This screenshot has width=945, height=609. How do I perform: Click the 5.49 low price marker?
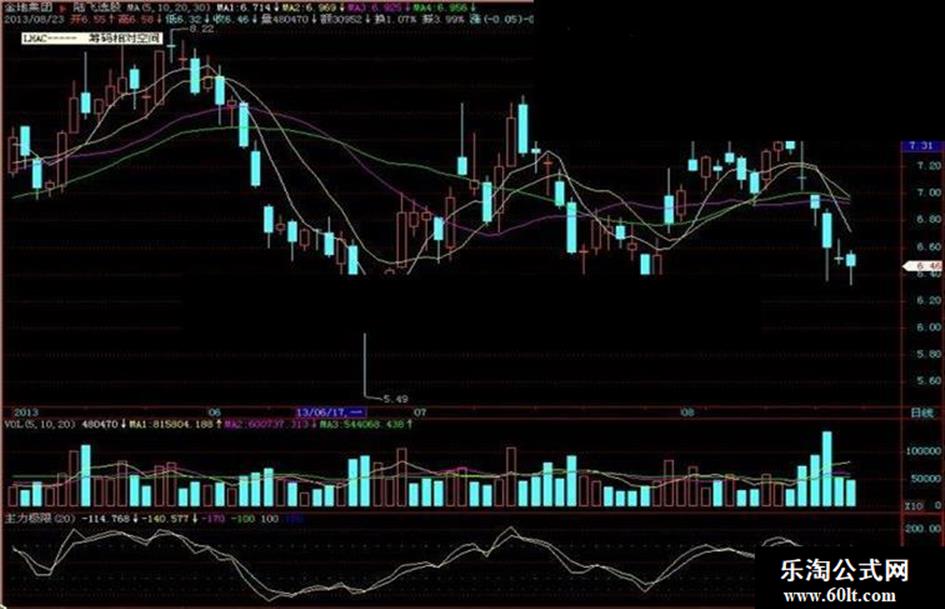(396, 399)
